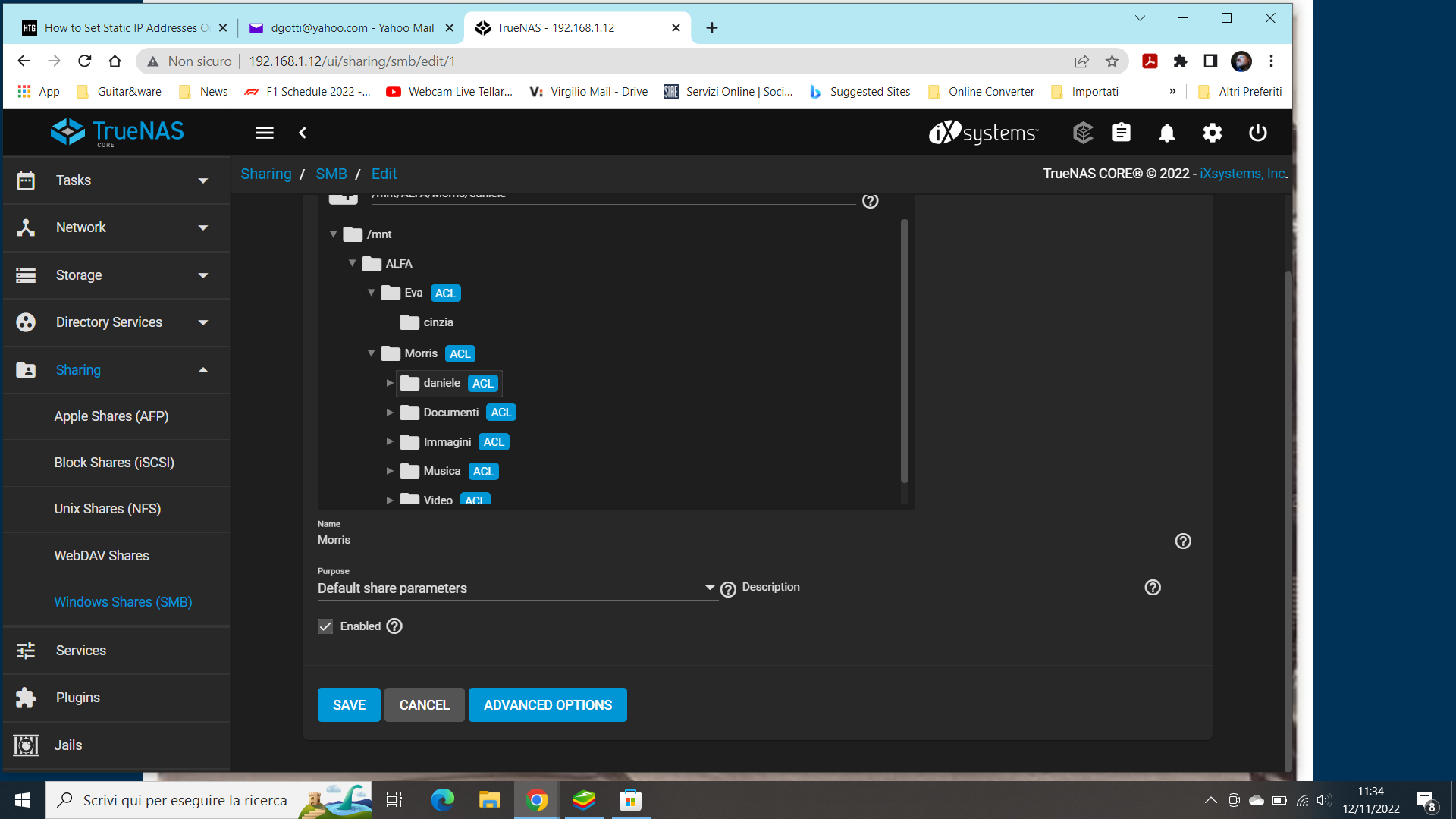Open the Services sidebar item
1456x819 pixels.
pyautogui.click(x=116, y=651)
